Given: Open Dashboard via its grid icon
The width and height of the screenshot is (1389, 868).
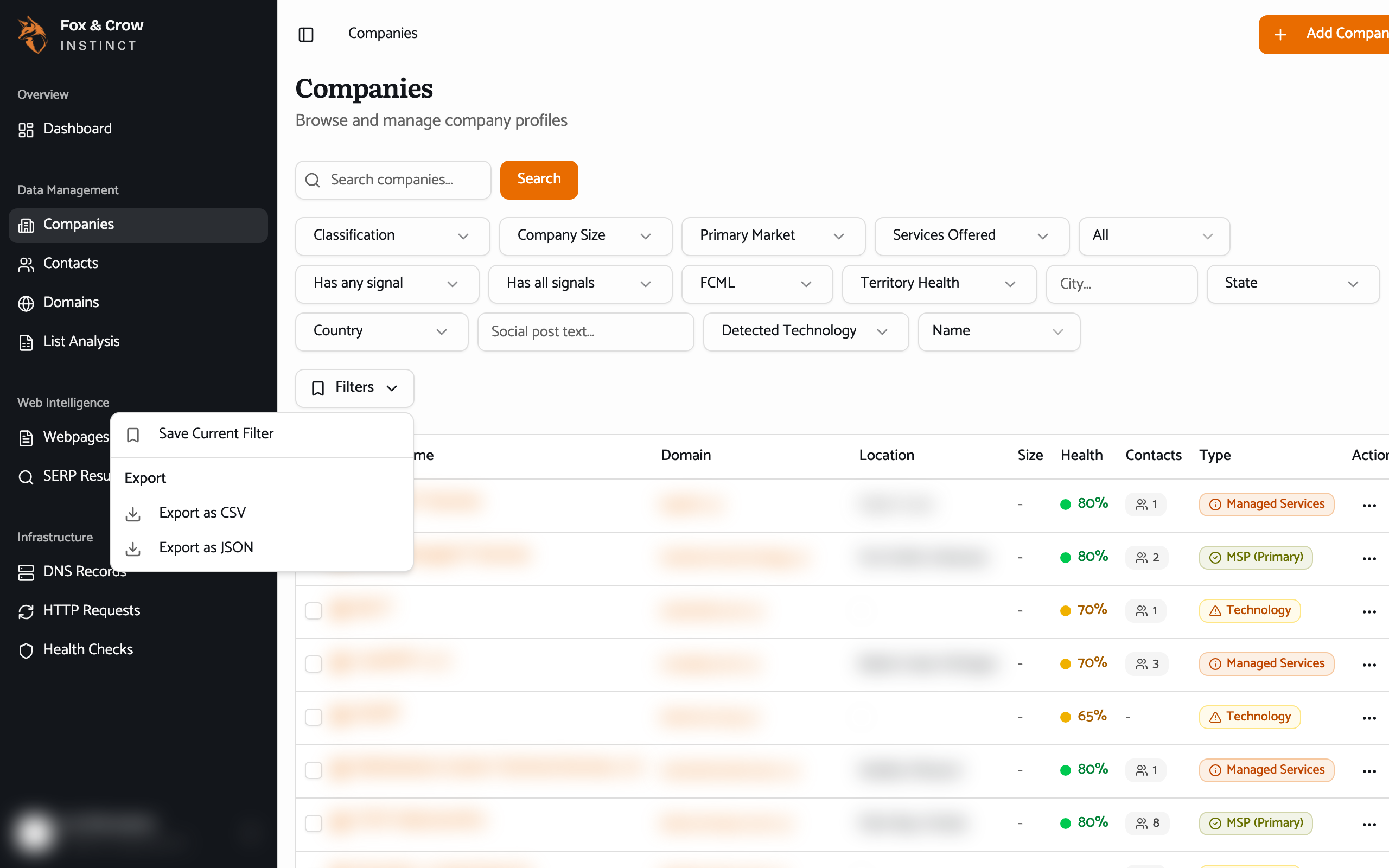Looking at the screenshot, I should pos(26,130).
